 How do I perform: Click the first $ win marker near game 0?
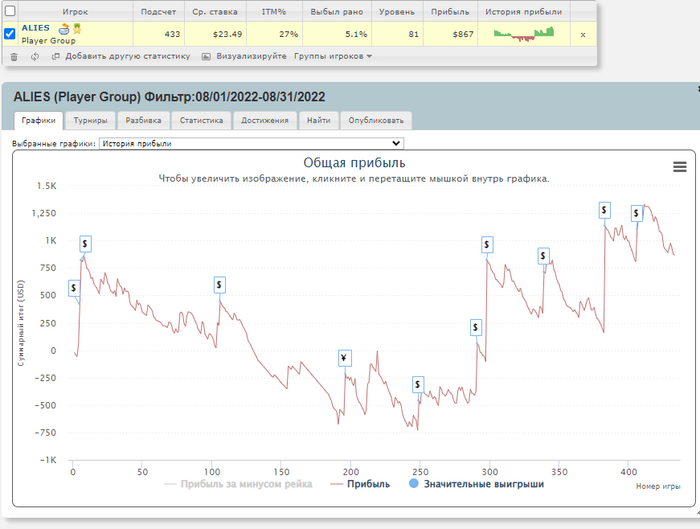[74, 288]
